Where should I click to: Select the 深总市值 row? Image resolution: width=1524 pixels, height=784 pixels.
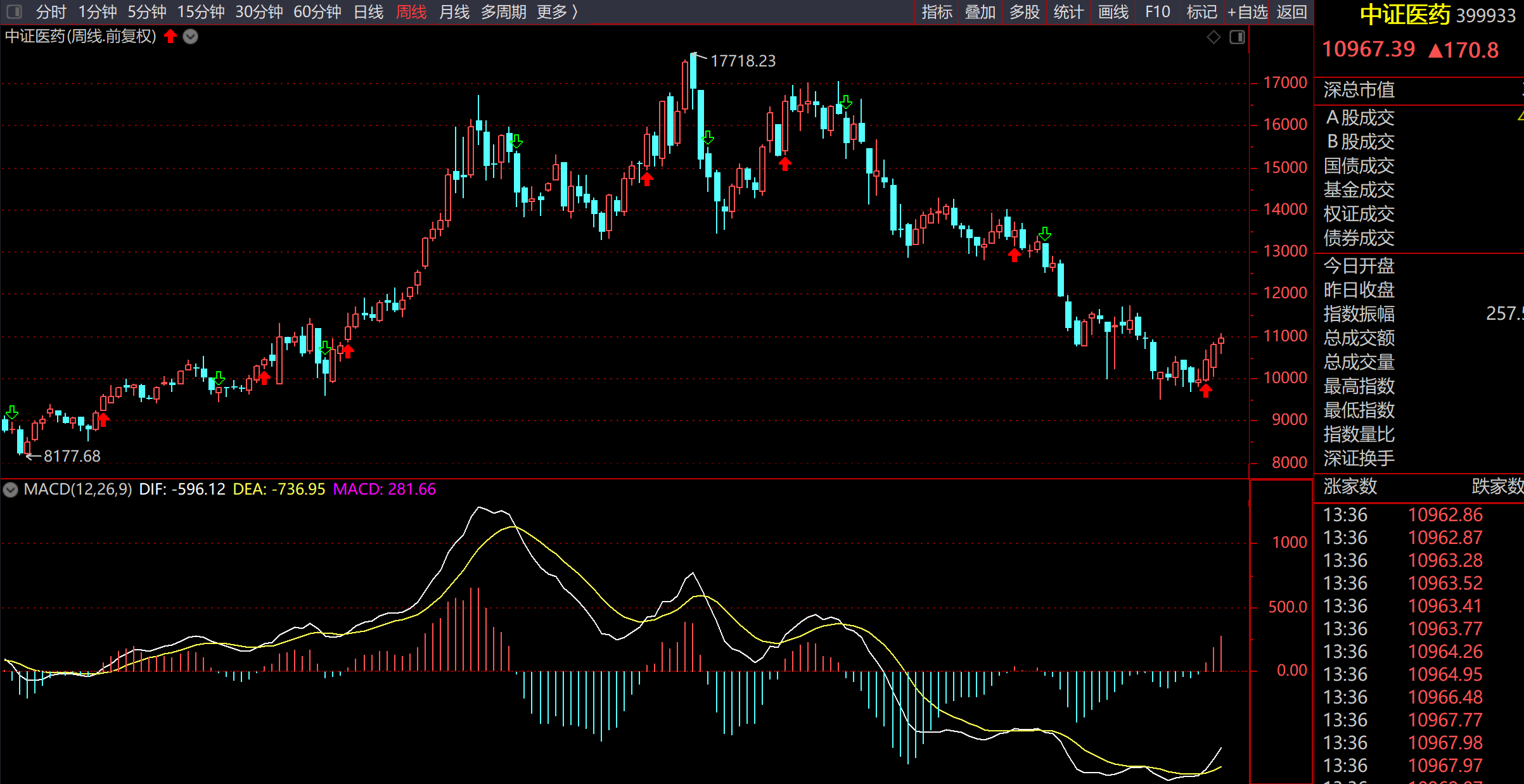pos(1419,90)
